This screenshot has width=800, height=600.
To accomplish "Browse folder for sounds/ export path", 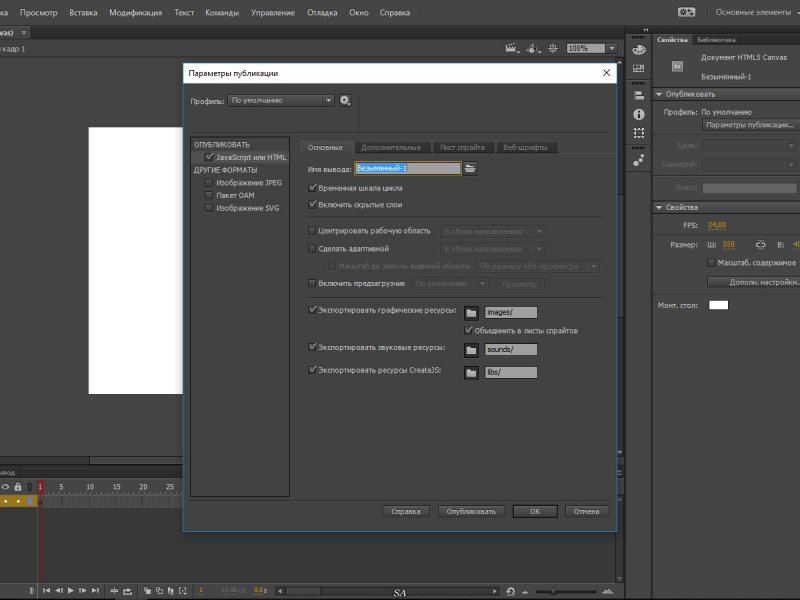I will 471,350.
